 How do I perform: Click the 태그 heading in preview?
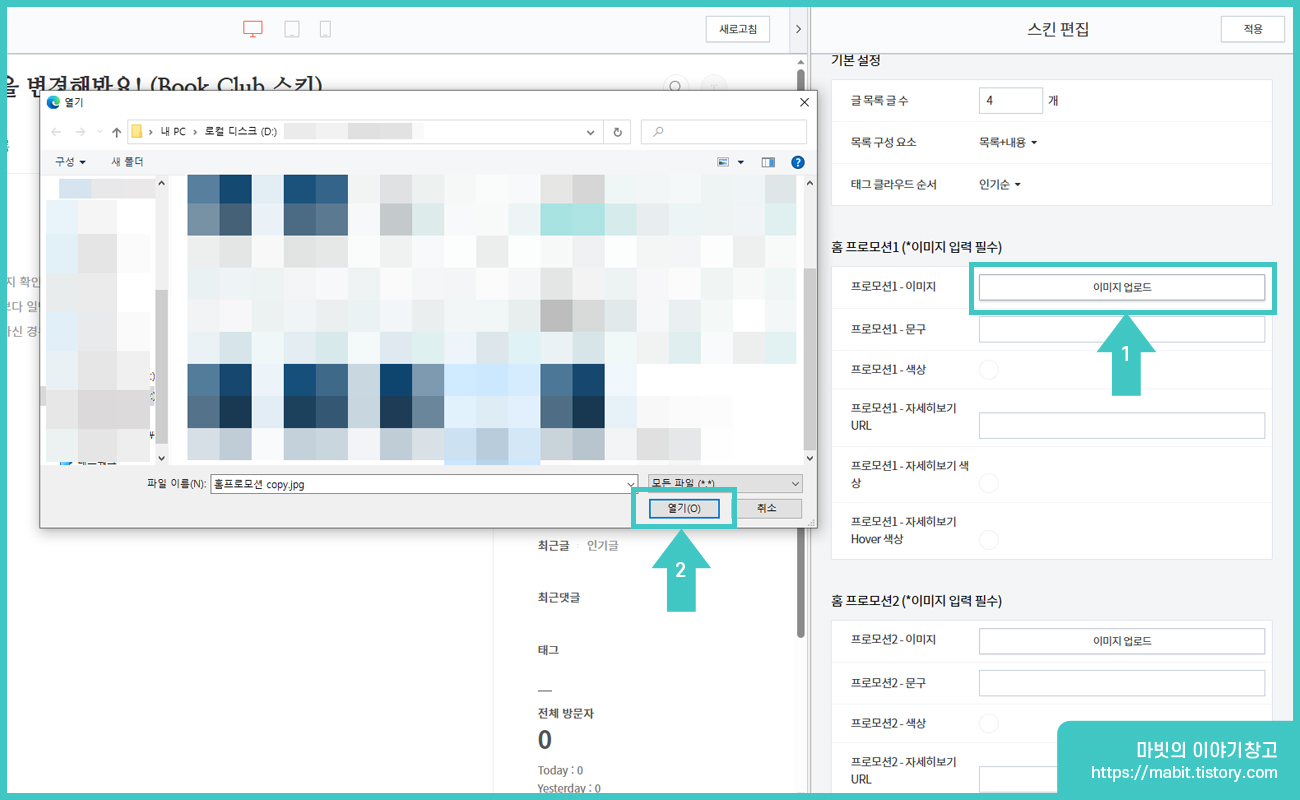tap(548, 650)
